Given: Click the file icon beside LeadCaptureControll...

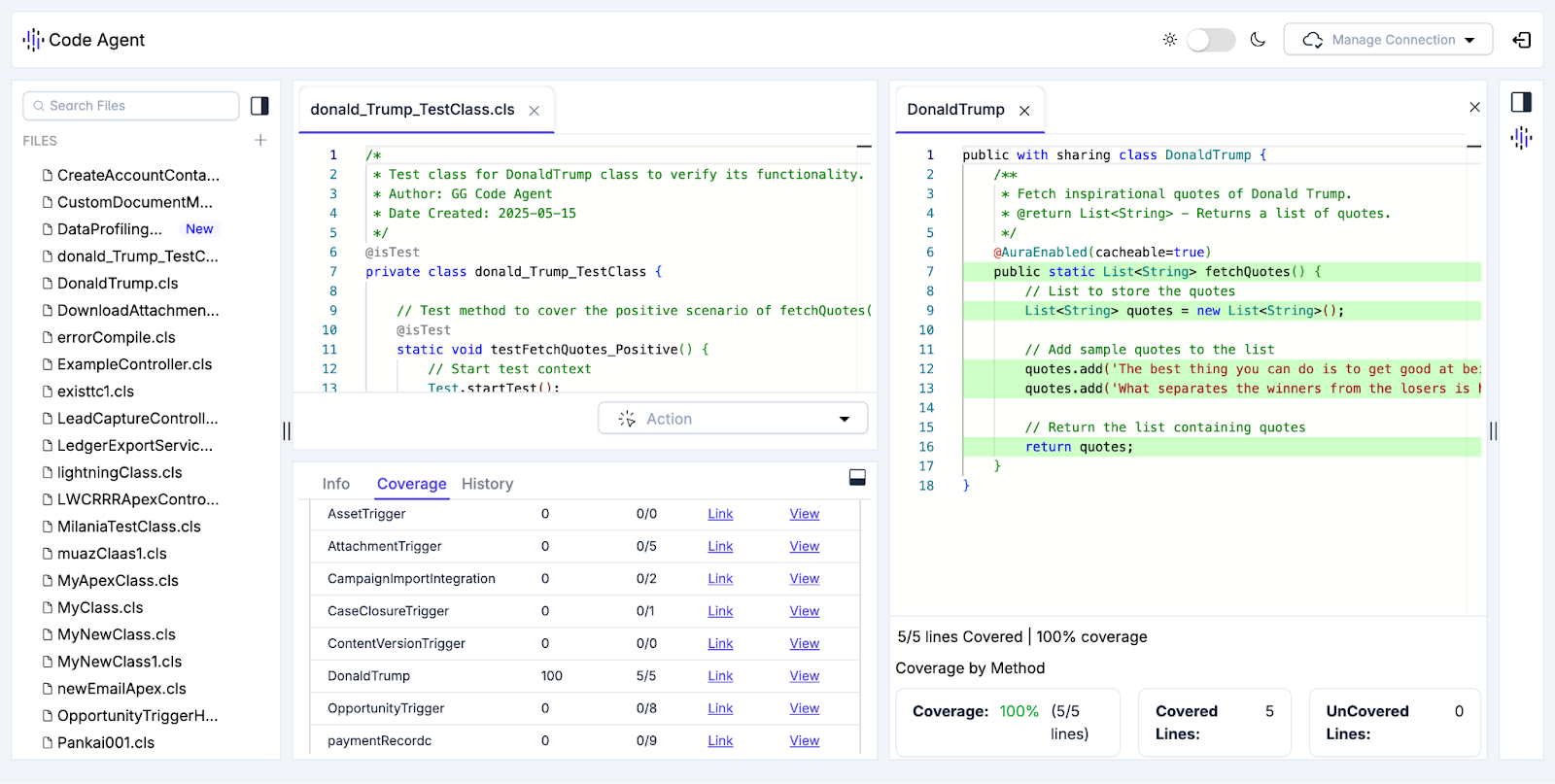Looking at the screenshot, I should pos(48,419).
